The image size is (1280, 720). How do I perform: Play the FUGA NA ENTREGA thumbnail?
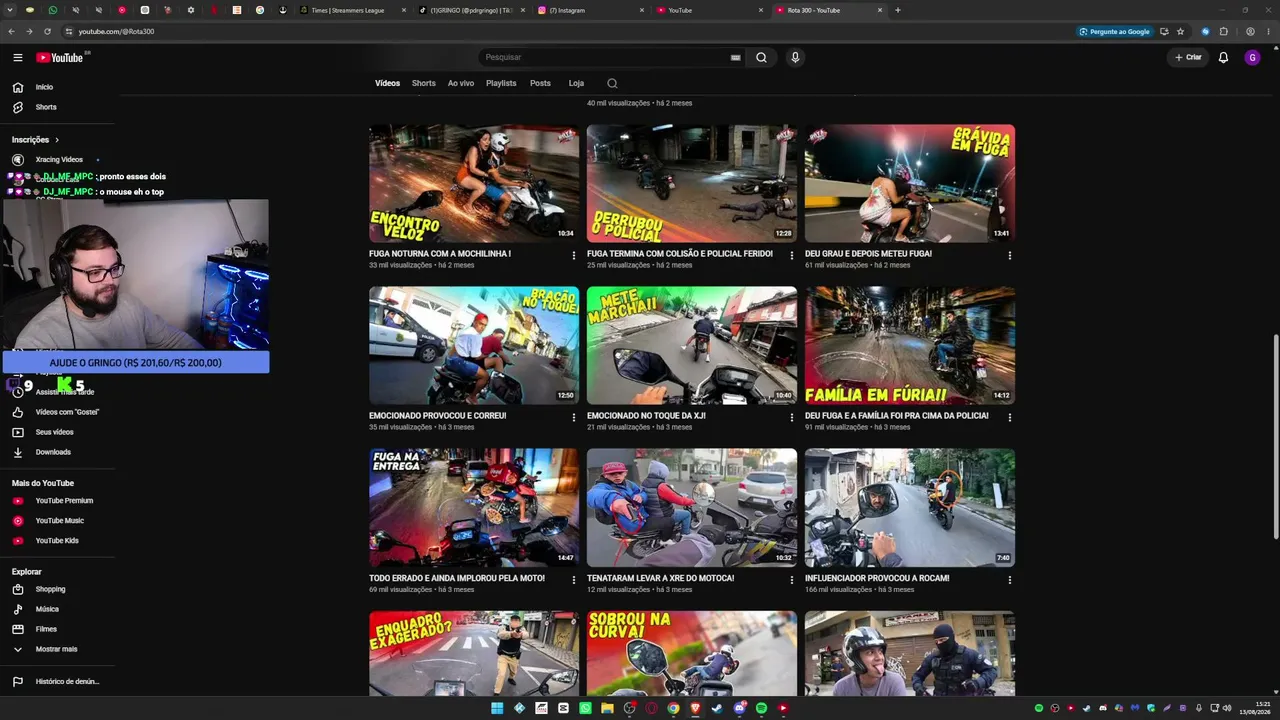(474, 507)
